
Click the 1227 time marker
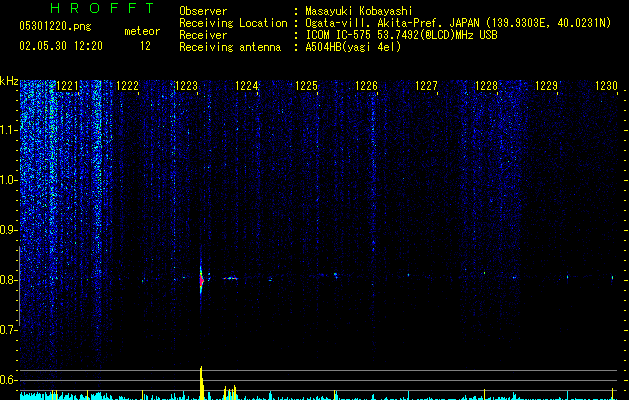426,86
